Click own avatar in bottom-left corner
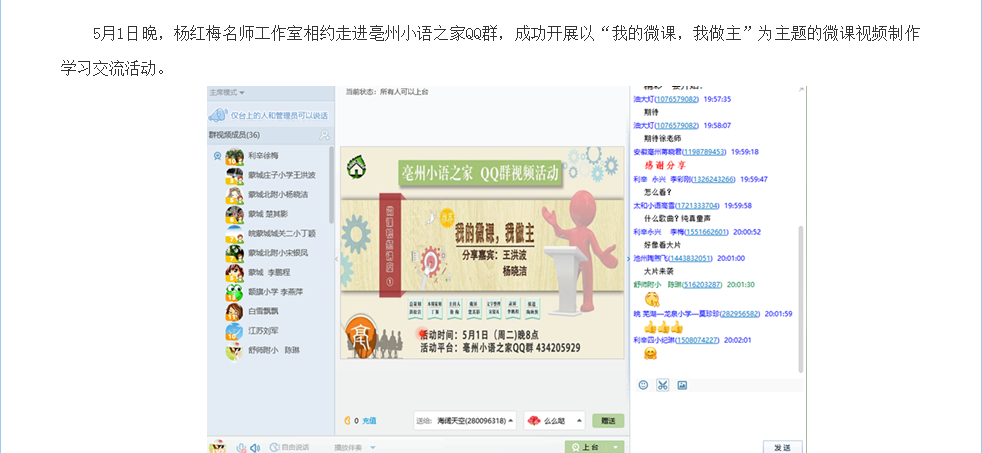The image size is (982, 453). click(x=217, y=446)
